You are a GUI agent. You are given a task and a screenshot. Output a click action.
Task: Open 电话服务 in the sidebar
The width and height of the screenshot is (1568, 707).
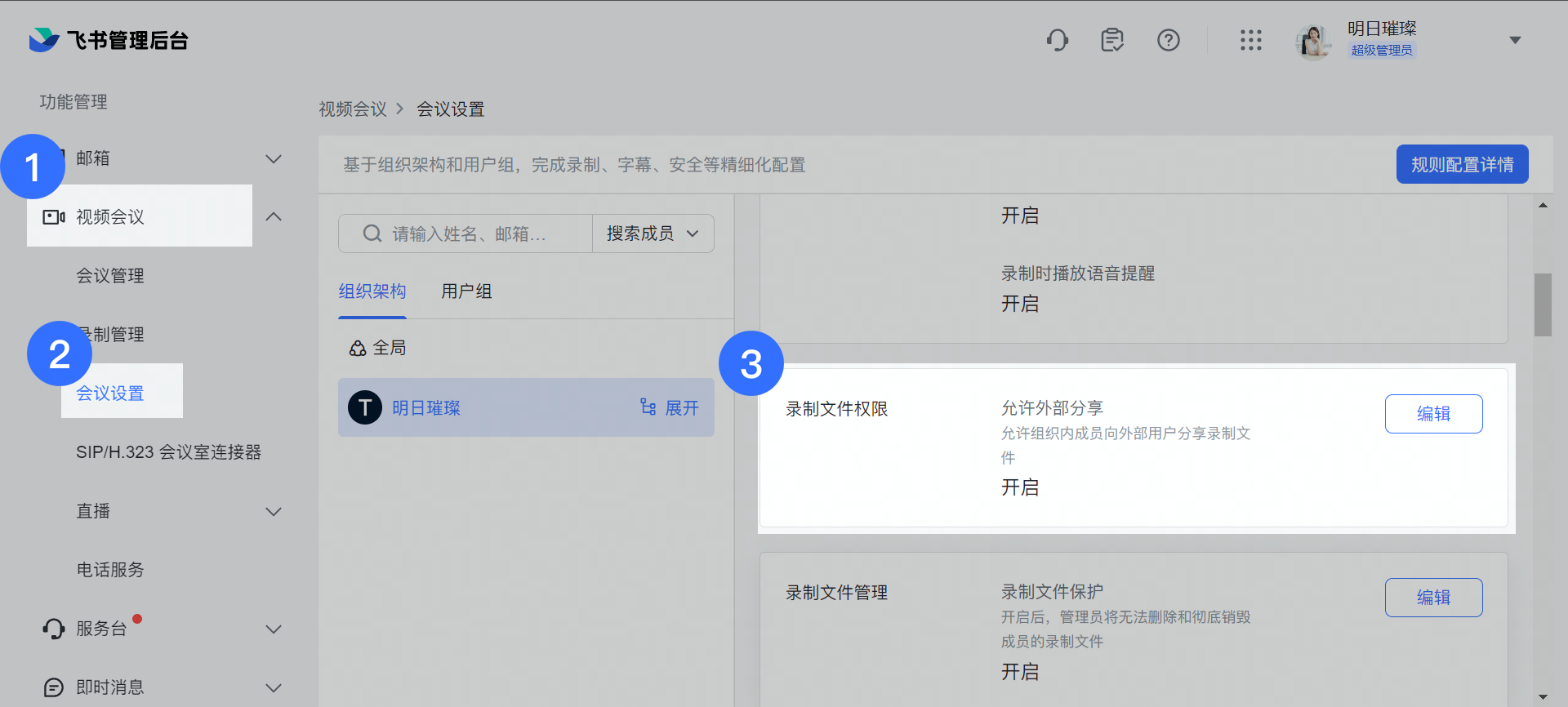coord(110,570)
